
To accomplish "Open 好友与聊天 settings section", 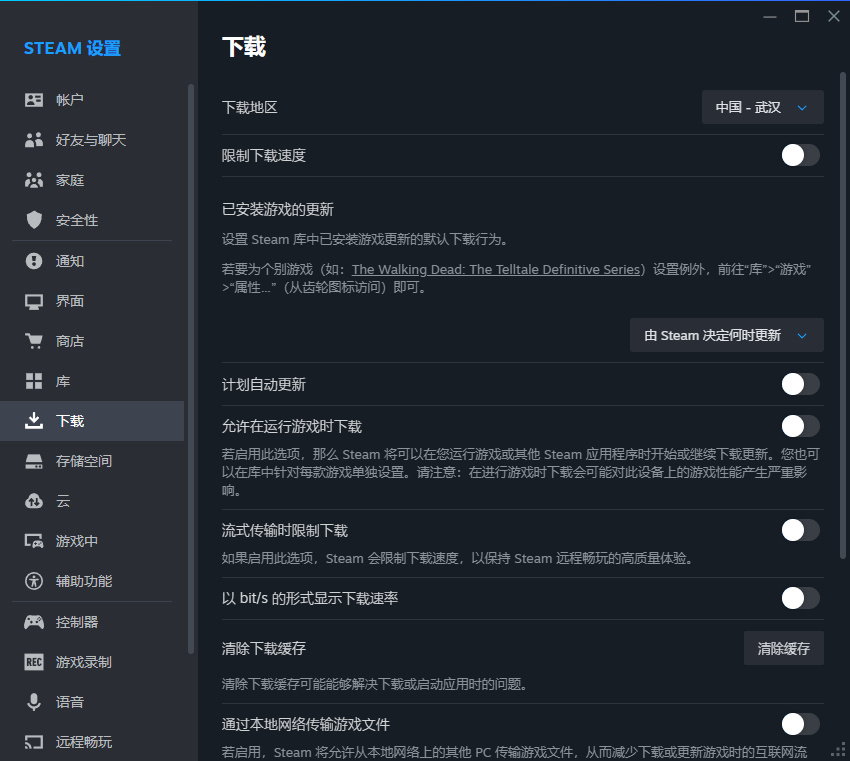I will tap(92, 140).
